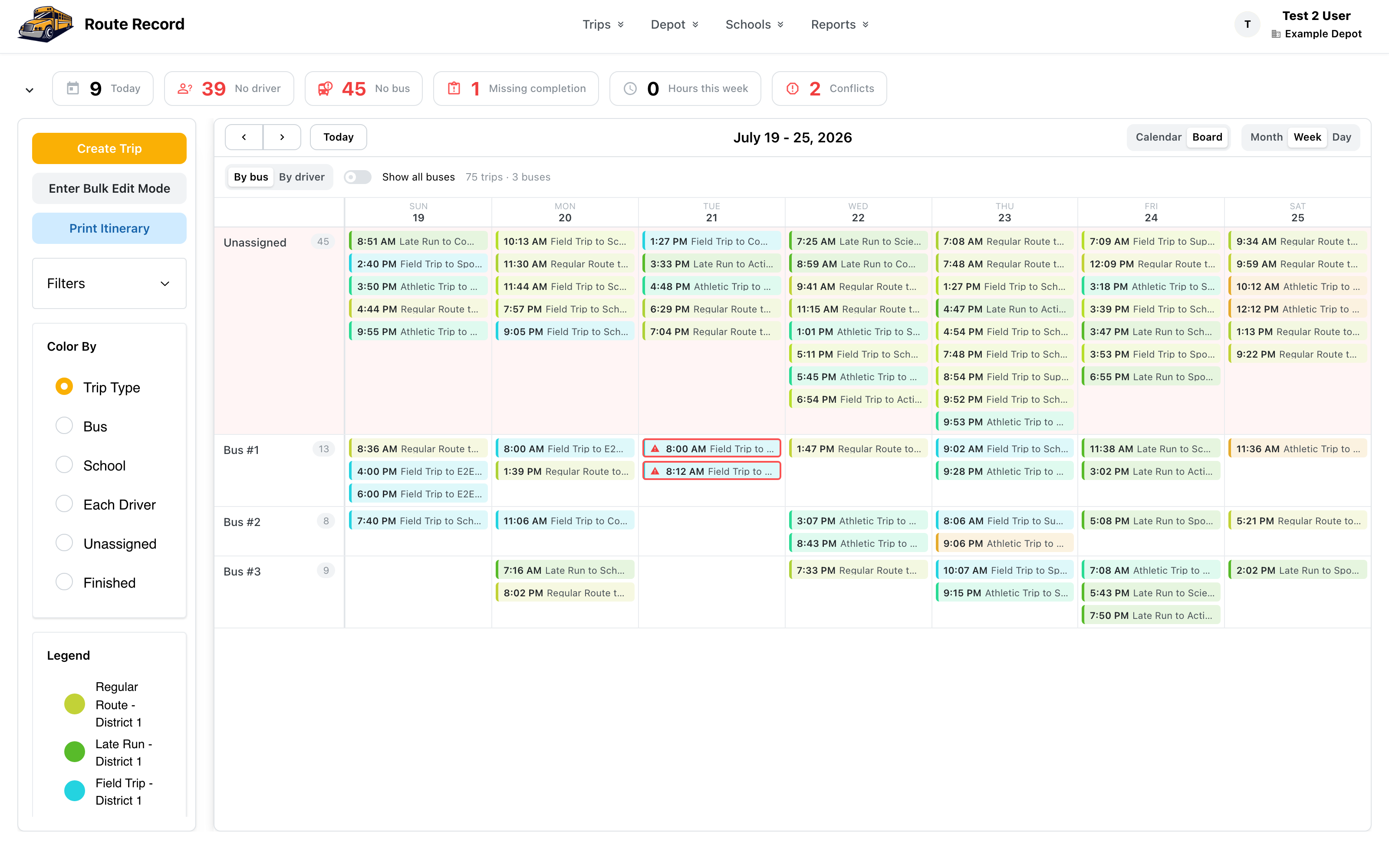1389x868 pixels.
Task: Click the Create Trip button
Action: (109, 149)
